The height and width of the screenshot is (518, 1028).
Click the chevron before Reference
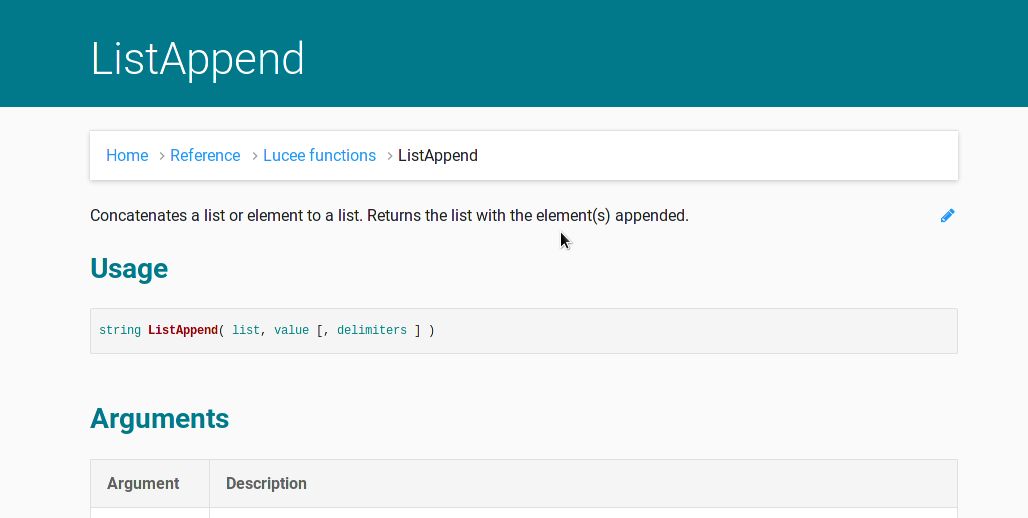(x=162, y=156)
